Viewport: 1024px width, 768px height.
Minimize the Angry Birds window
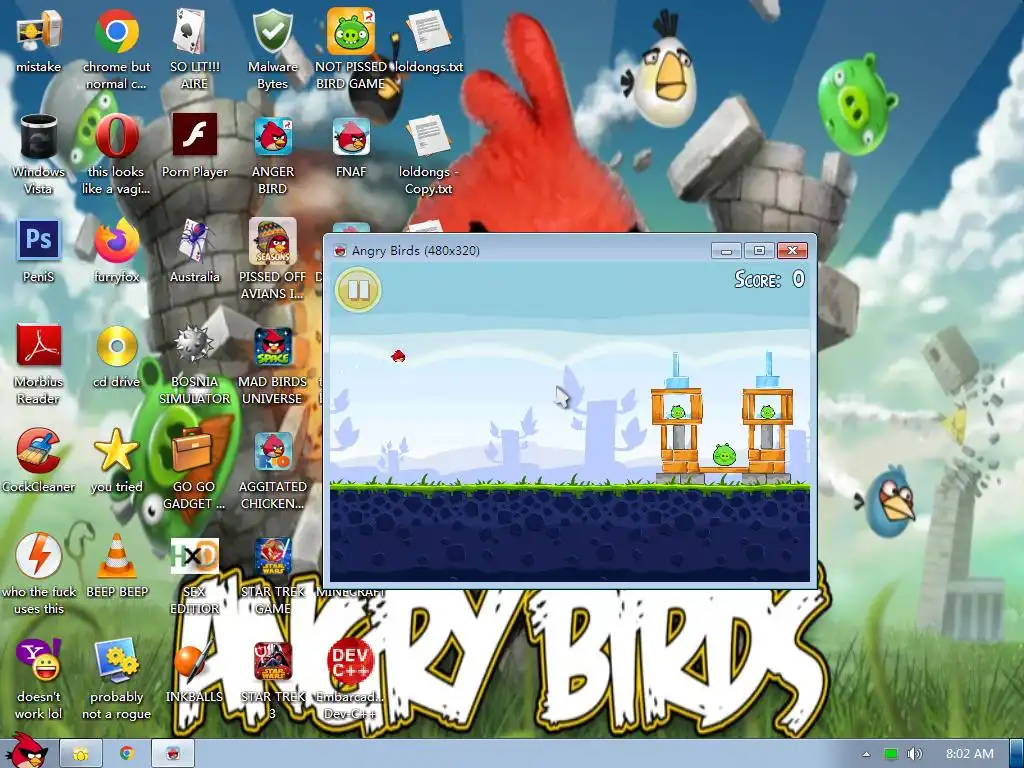[x=726, y=250]
